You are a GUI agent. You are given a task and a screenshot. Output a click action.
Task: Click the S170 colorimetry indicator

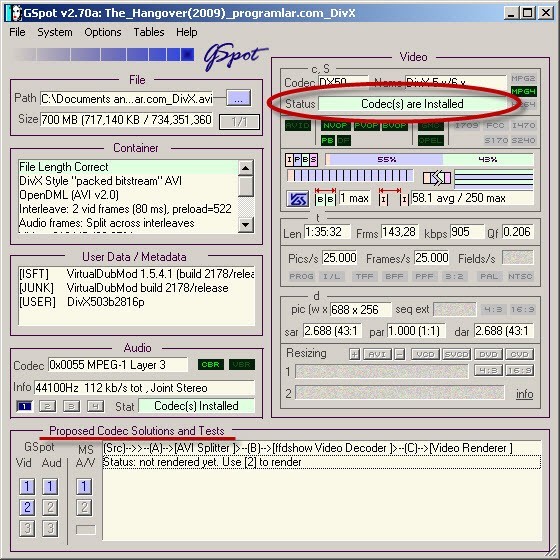tap(496, 140)
